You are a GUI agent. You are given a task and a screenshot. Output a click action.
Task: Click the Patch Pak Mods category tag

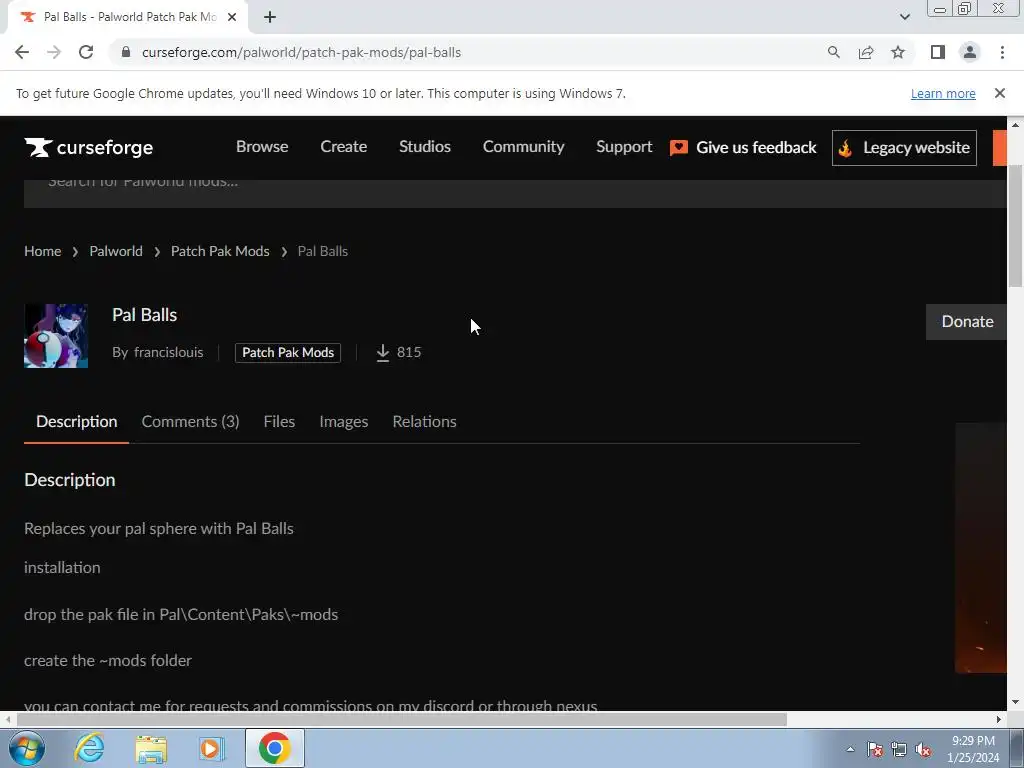[x=288, y=353]
